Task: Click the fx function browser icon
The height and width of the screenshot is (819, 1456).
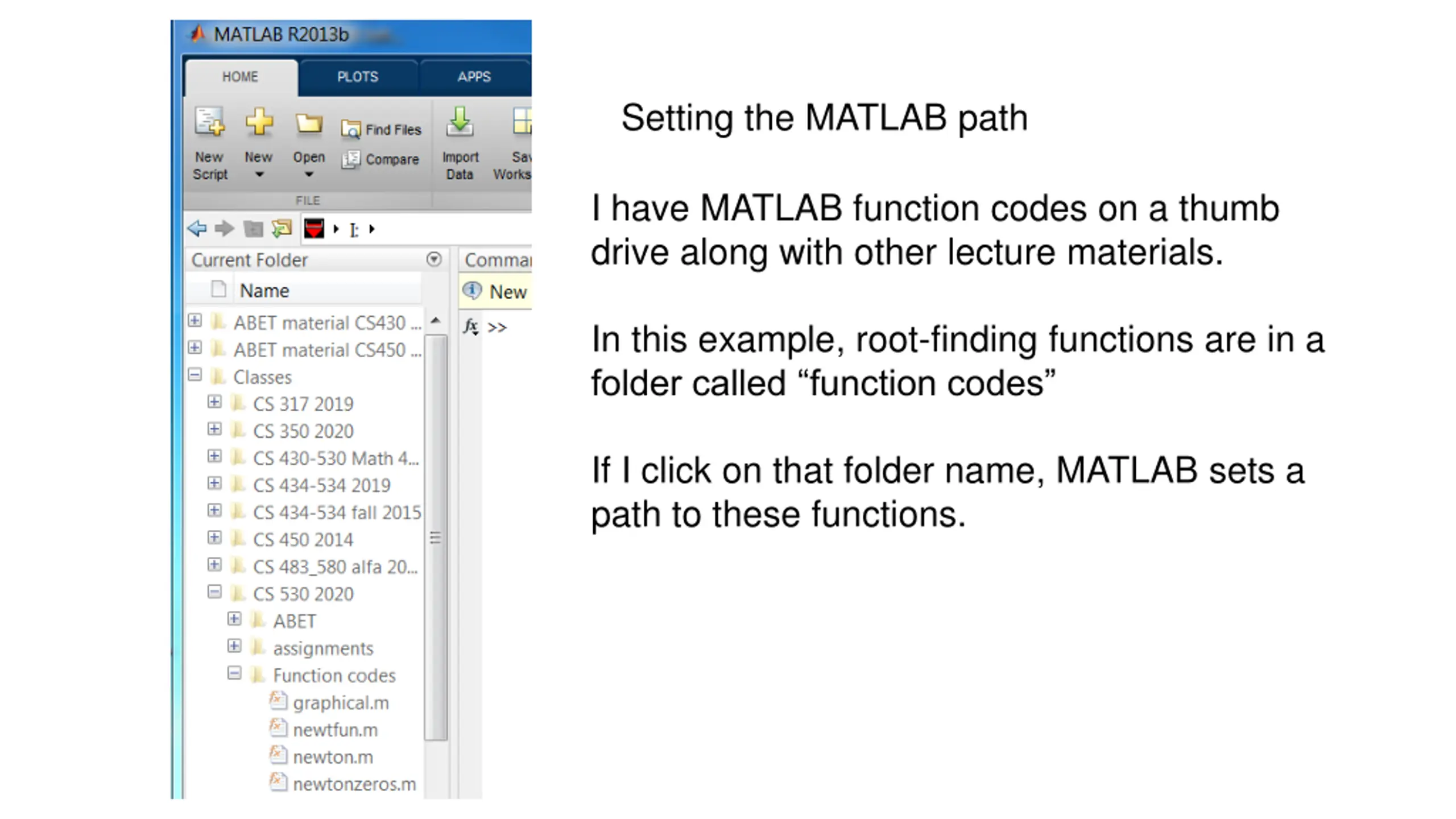Action: click(x=471, y=326)
